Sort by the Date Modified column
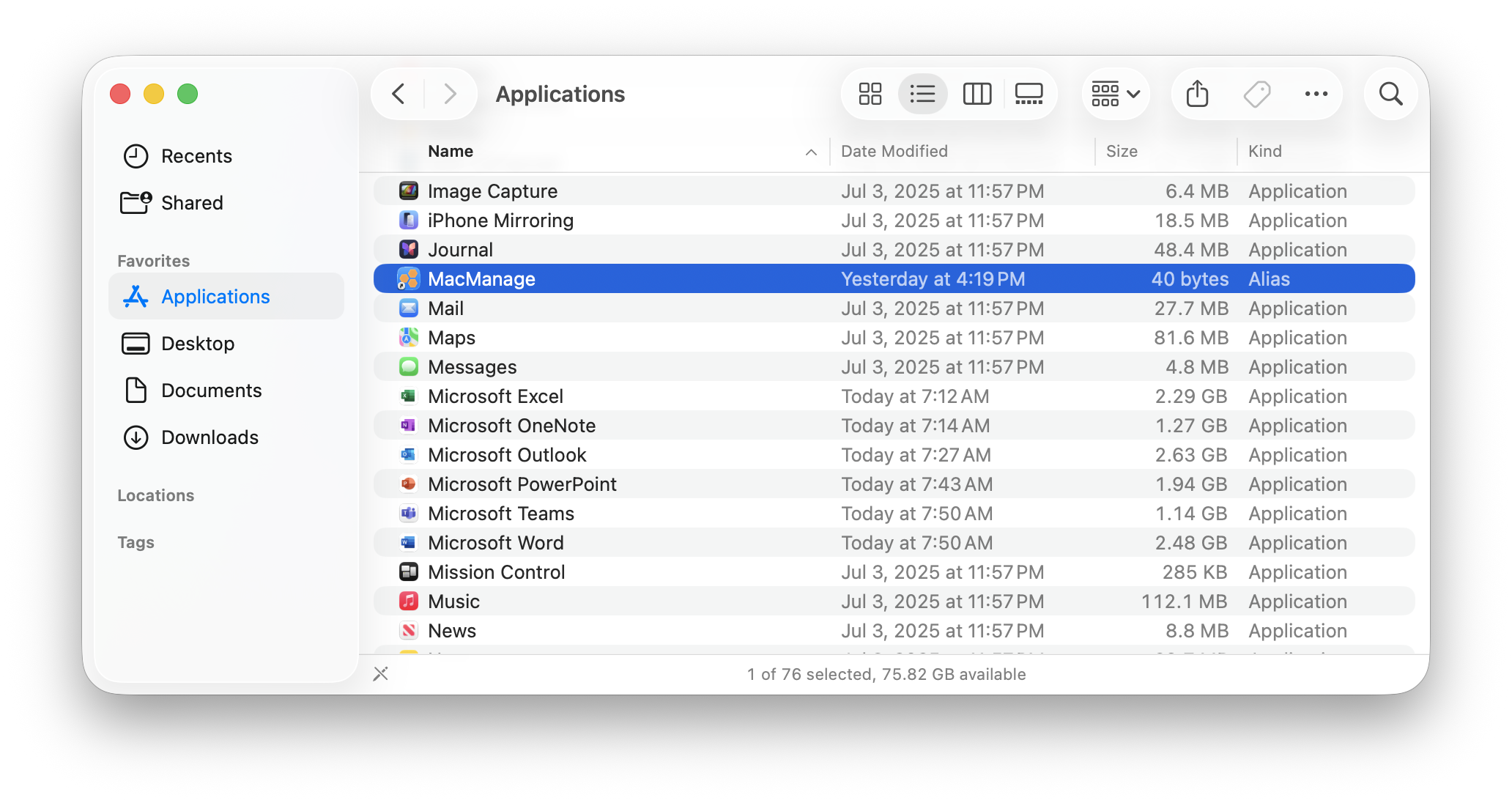 pos(894,152)
